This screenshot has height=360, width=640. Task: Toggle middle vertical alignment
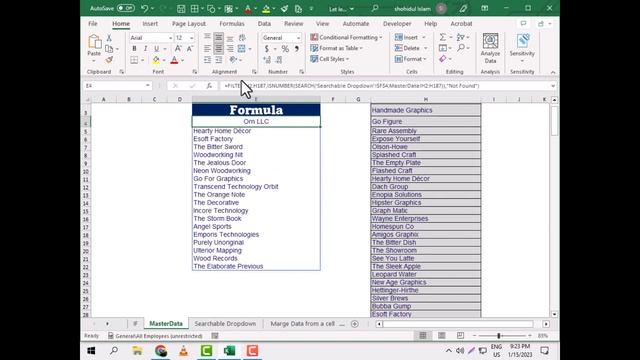219,38
